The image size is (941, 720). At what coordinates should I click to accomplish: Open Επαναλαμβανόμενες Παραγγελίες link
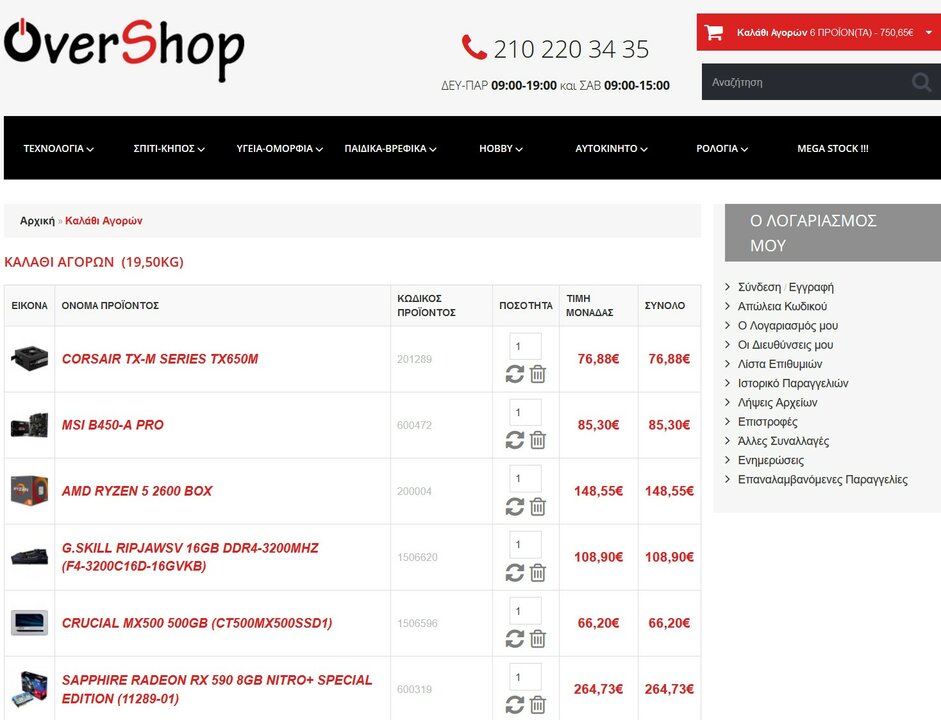822,479
